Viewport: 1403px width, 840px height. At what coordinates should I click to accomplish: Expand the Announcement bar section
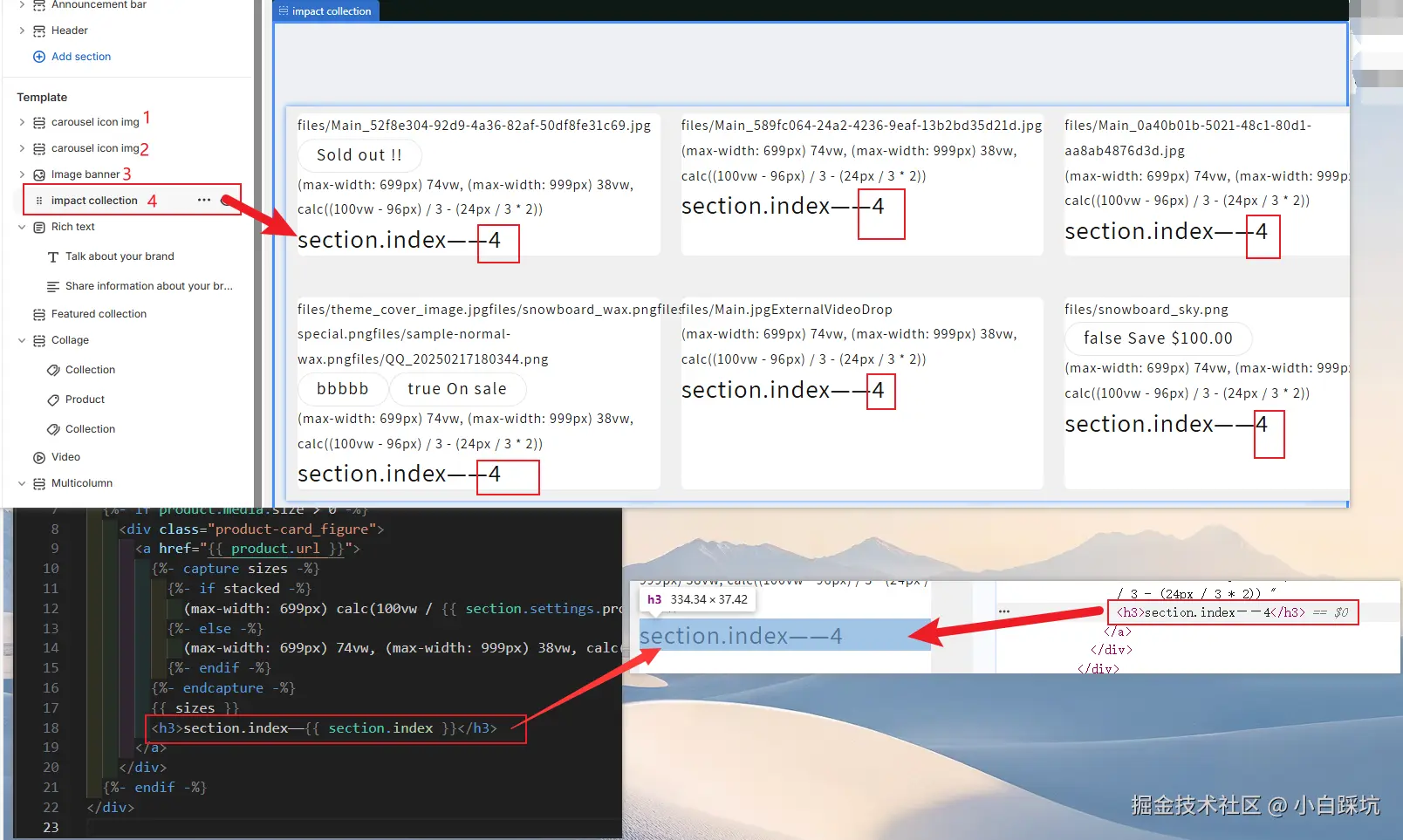22,5
